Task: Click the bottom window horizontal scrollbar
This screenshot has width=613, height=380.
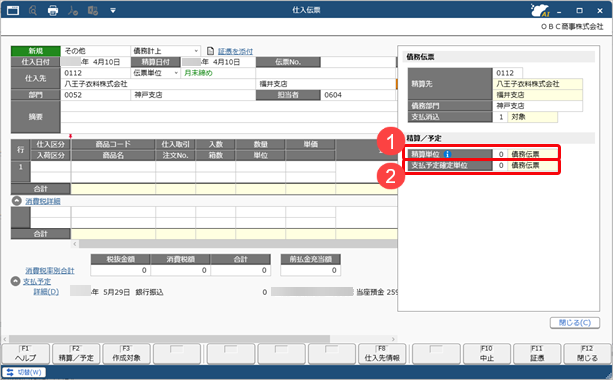Action: pyautogui.click(x=169, y=339)
